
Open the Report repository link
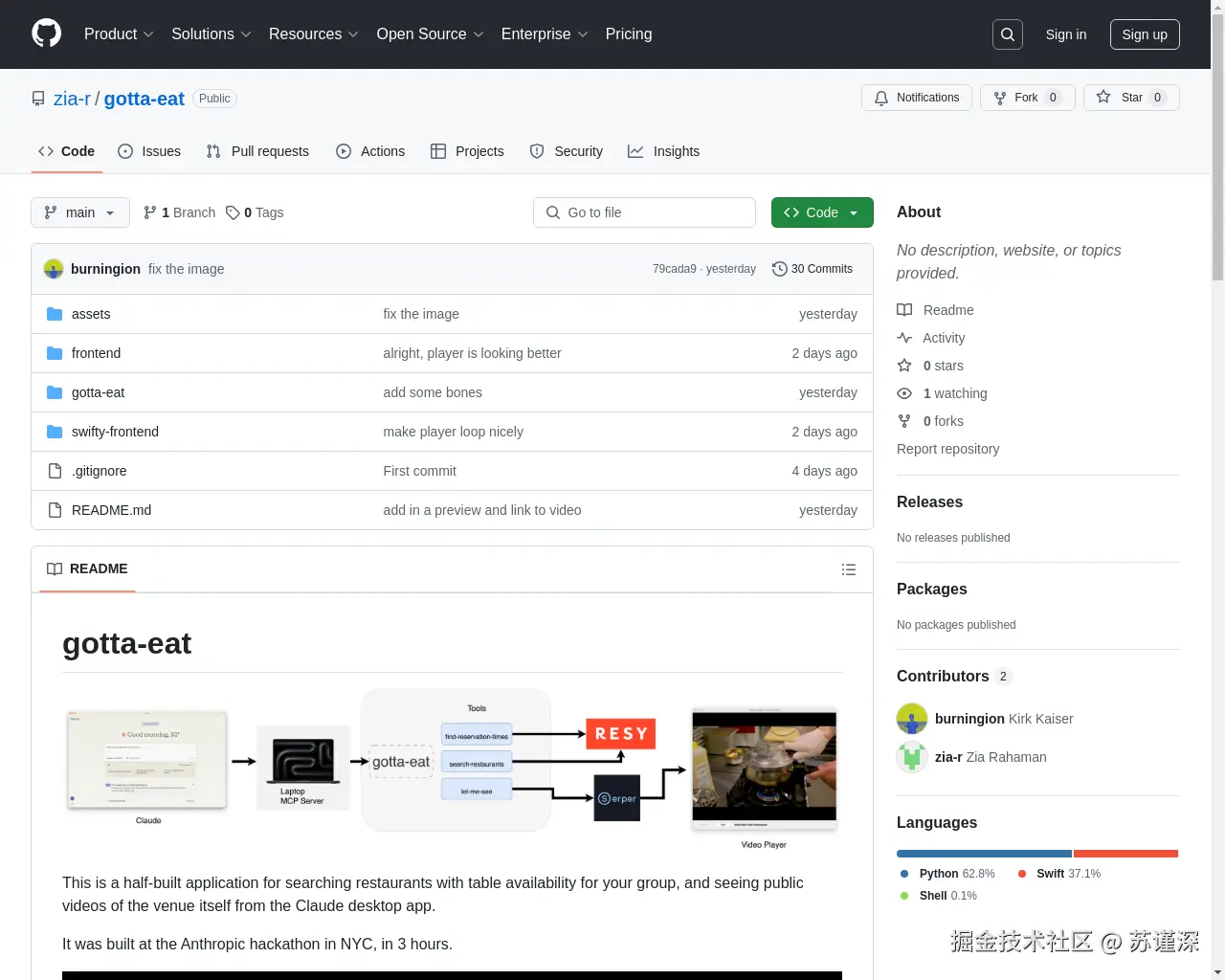click(x=947, y=449)
